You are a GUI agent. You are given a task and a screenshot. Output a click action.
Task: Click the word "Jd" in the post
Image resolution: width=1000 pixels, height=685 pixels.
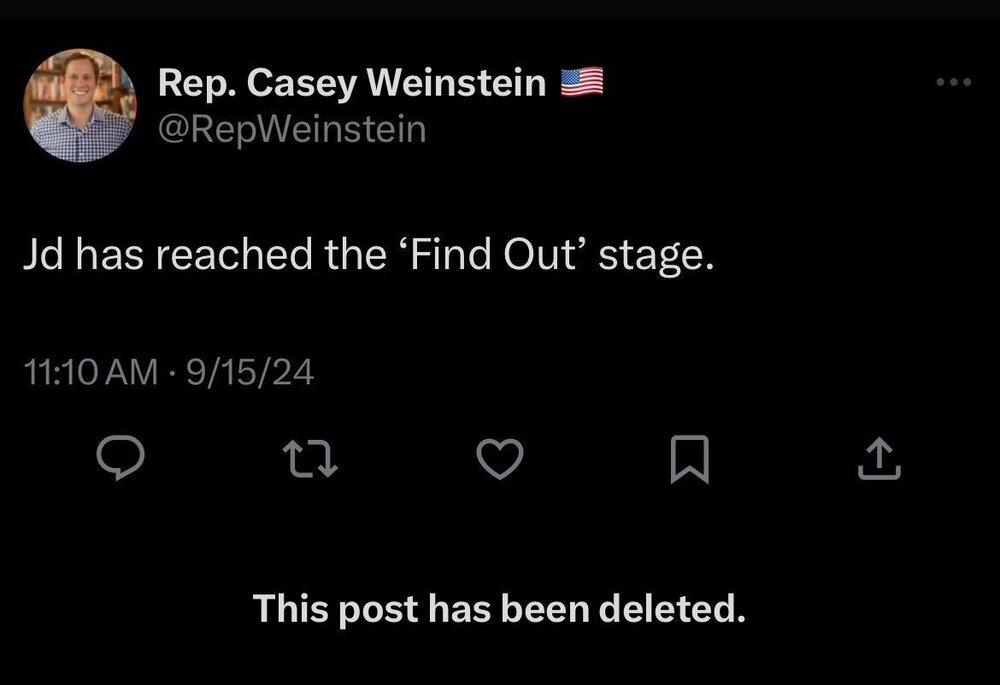43,254
